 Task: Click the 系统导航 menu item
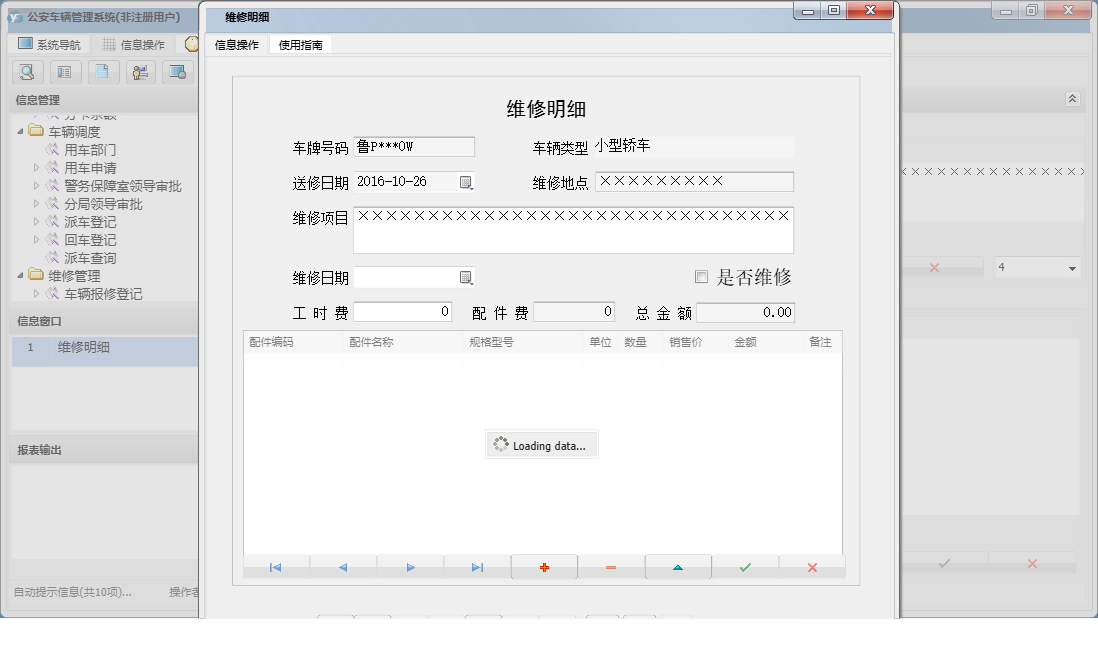coord(48,42)
